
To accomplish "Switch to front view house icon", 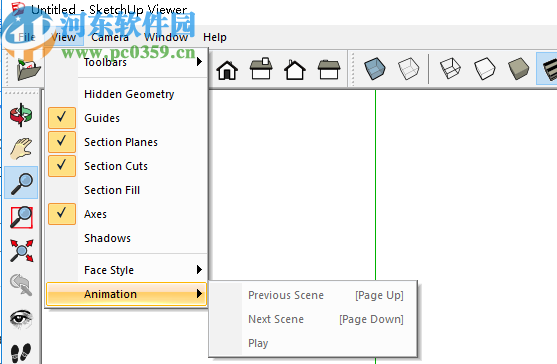I will point(227,70).
